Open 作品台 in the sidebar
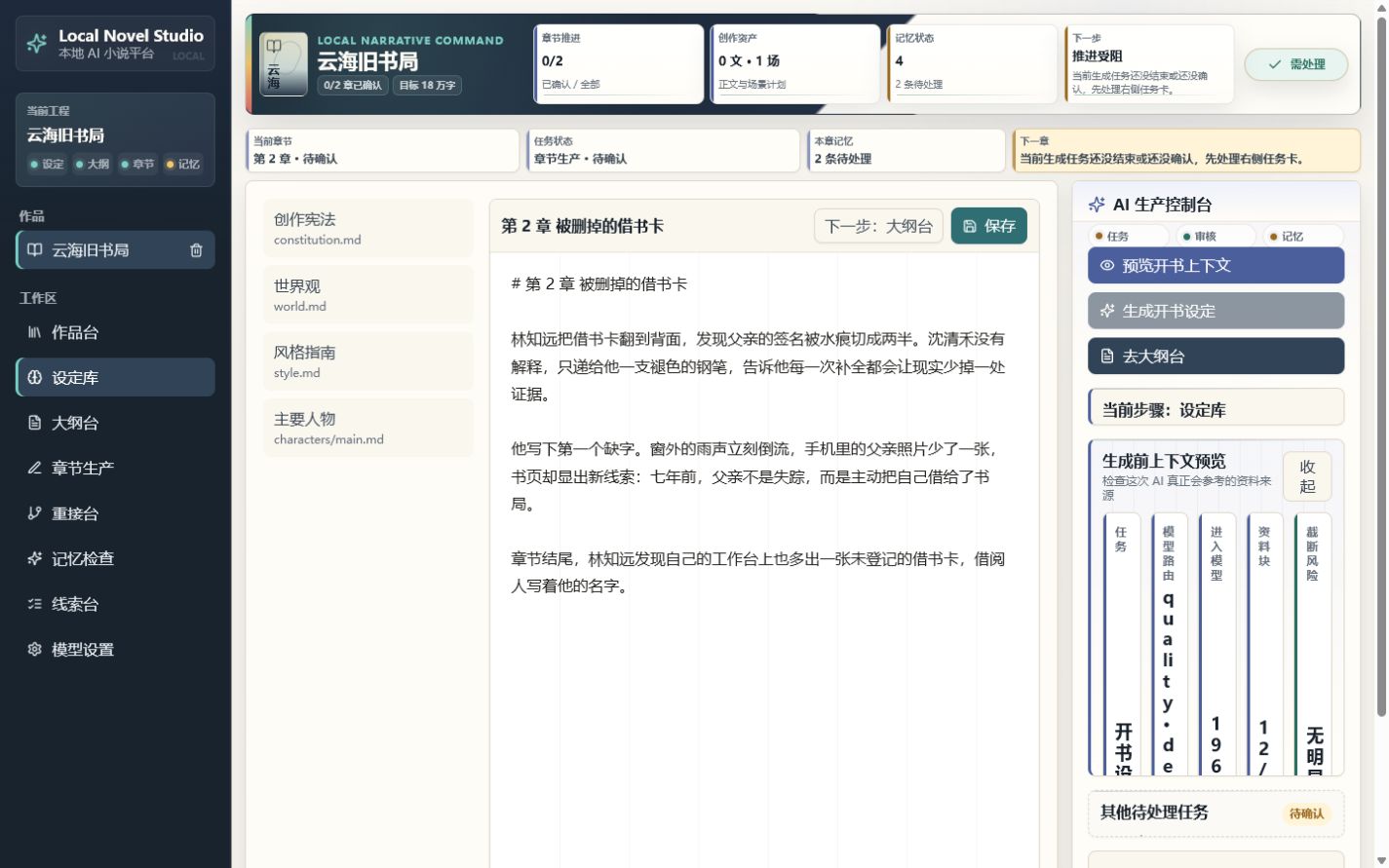The image size is (1389, 868). point(115,332)
